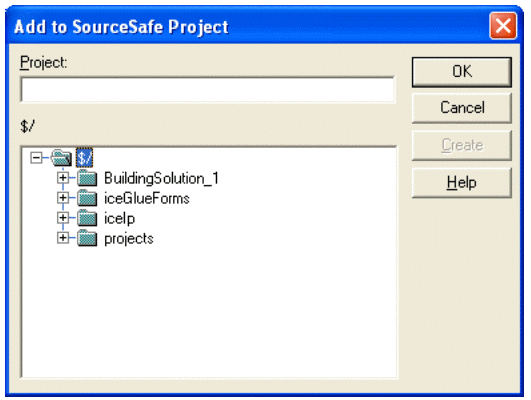
Task: Click the iceIp folder icon
Action: (x=87, y=218)
